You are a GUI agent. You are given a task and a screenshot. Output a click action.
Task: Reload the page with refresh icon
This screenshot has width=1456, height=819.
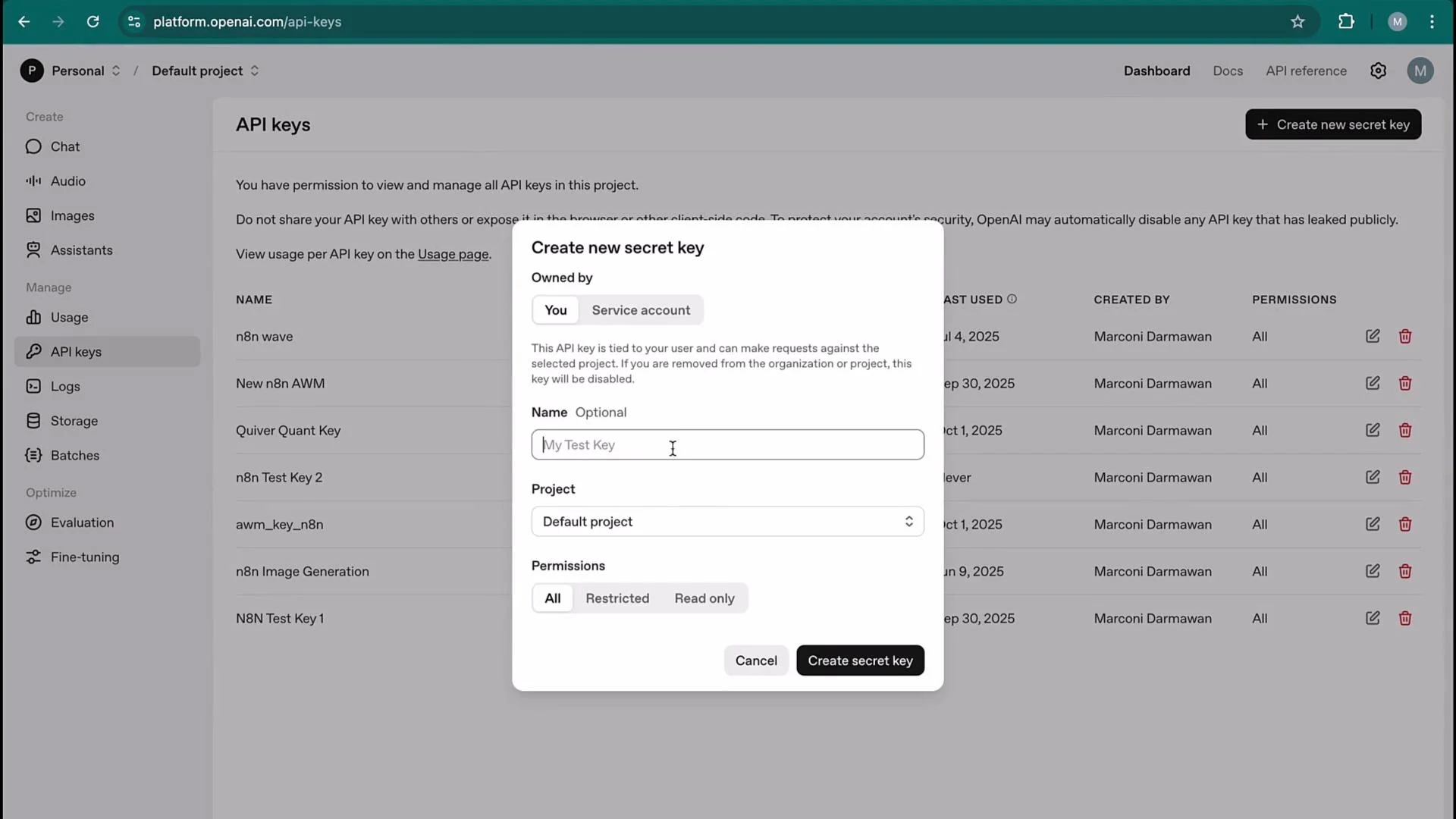[93, 22]
